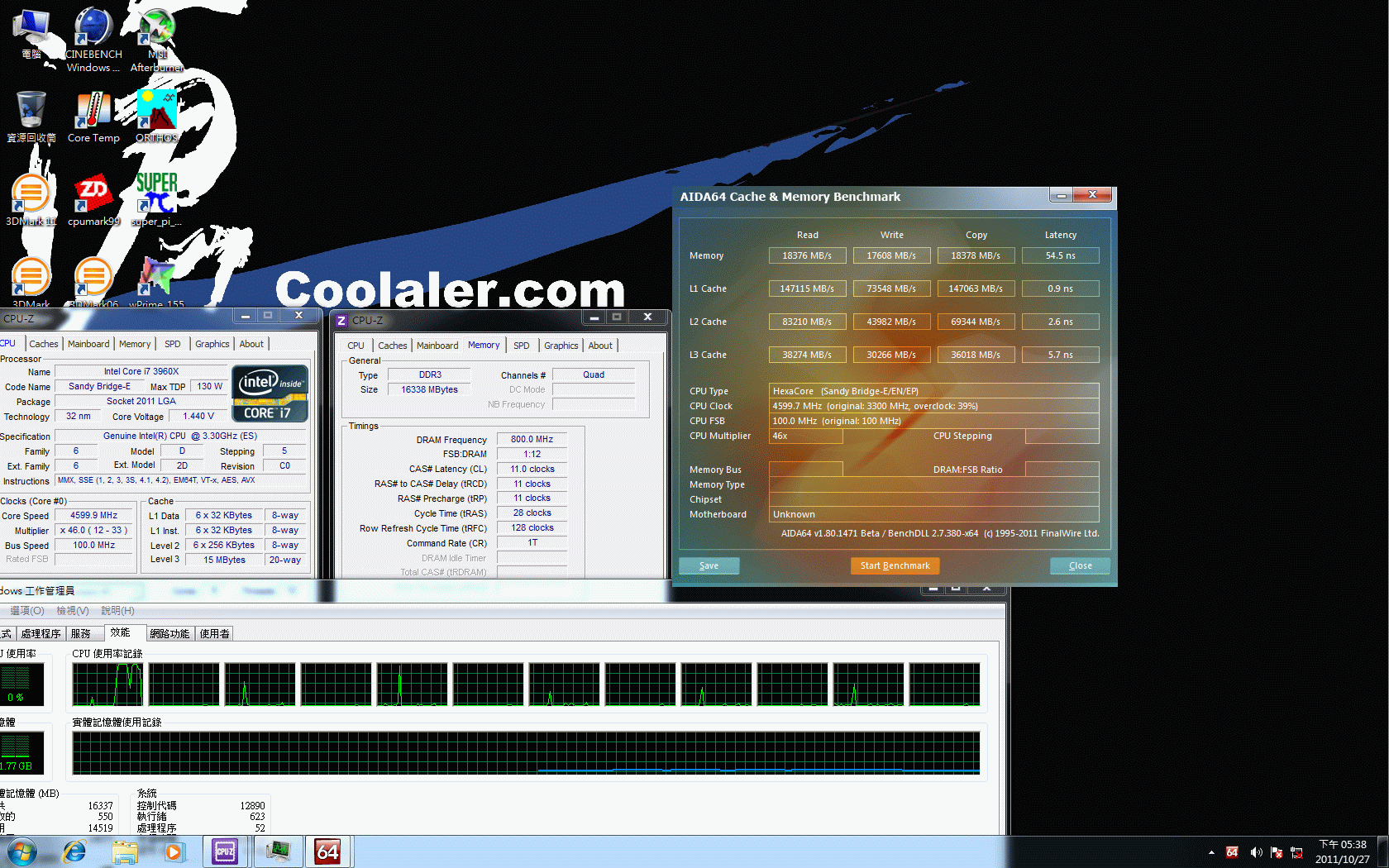Open the Action Center flag tray icon
This screenshot has width=1389, height=868.
pos(1277,852)
